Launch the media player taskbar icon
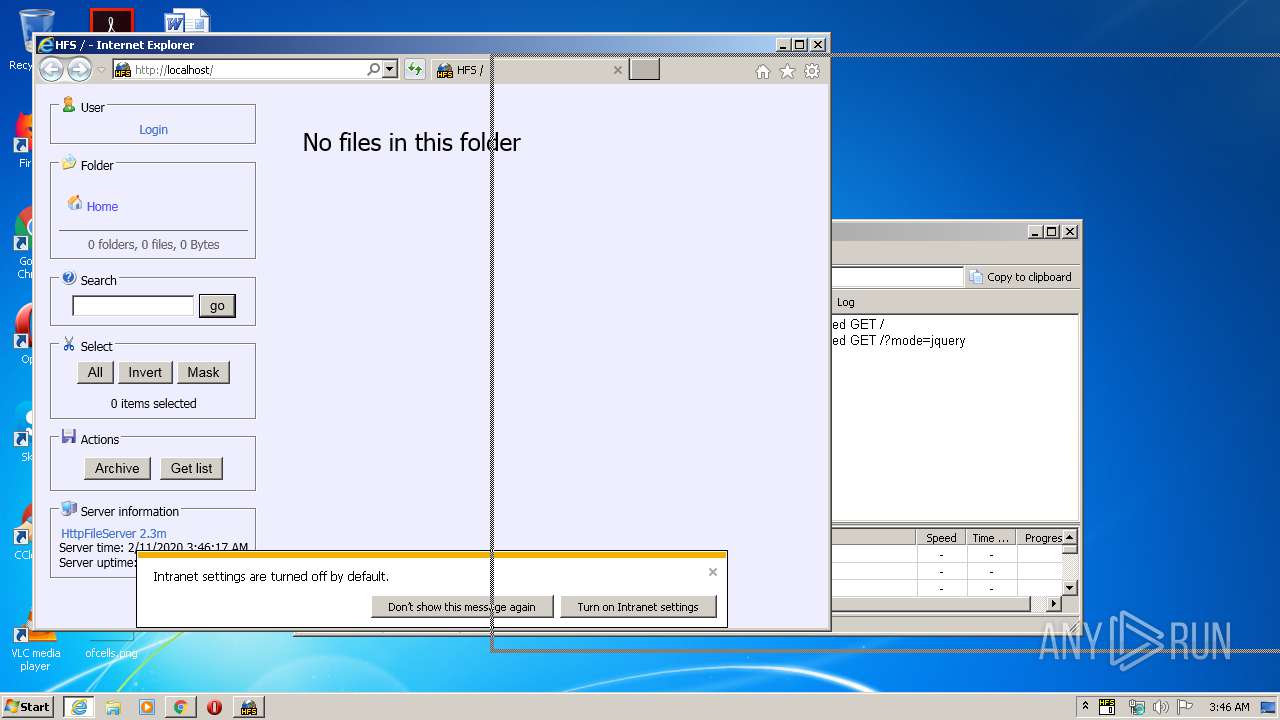The height and width of the screenshot is (720, 1280). 147,707
